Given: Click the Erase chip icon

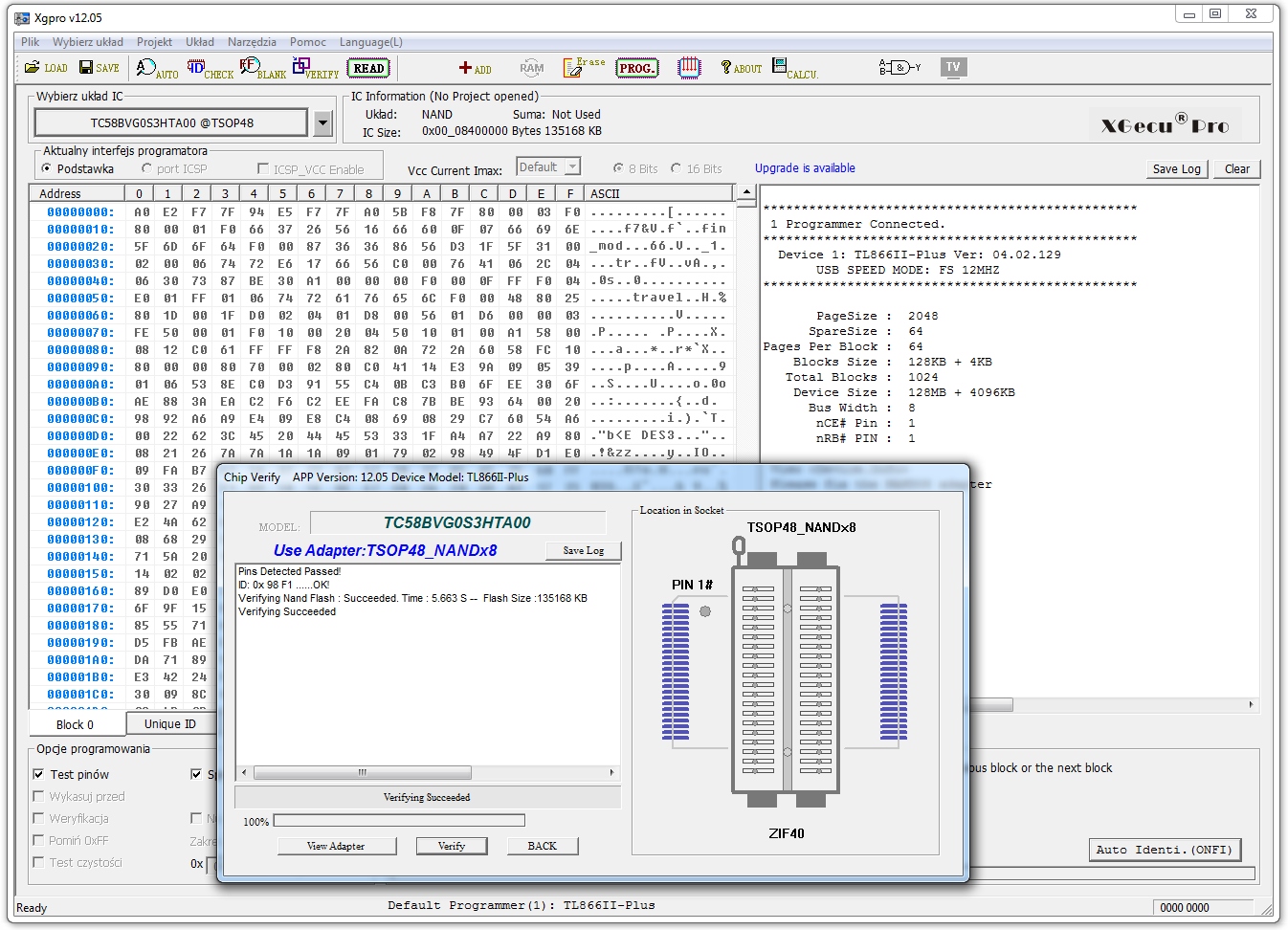Looking at the screenshot, I should pyautogui.click(x=584, y=67).
